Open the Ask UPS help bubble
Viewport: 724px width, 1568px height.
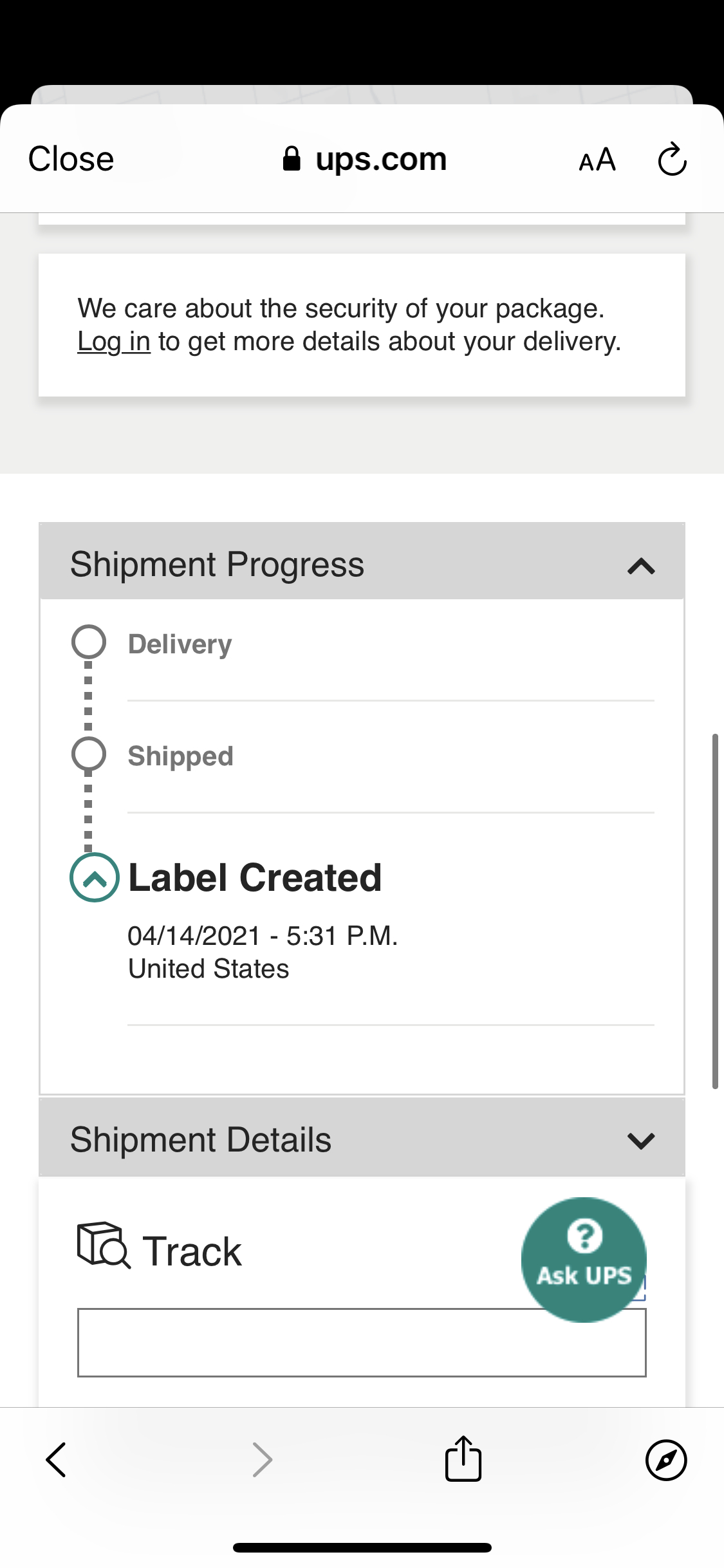click(583, 1259)
